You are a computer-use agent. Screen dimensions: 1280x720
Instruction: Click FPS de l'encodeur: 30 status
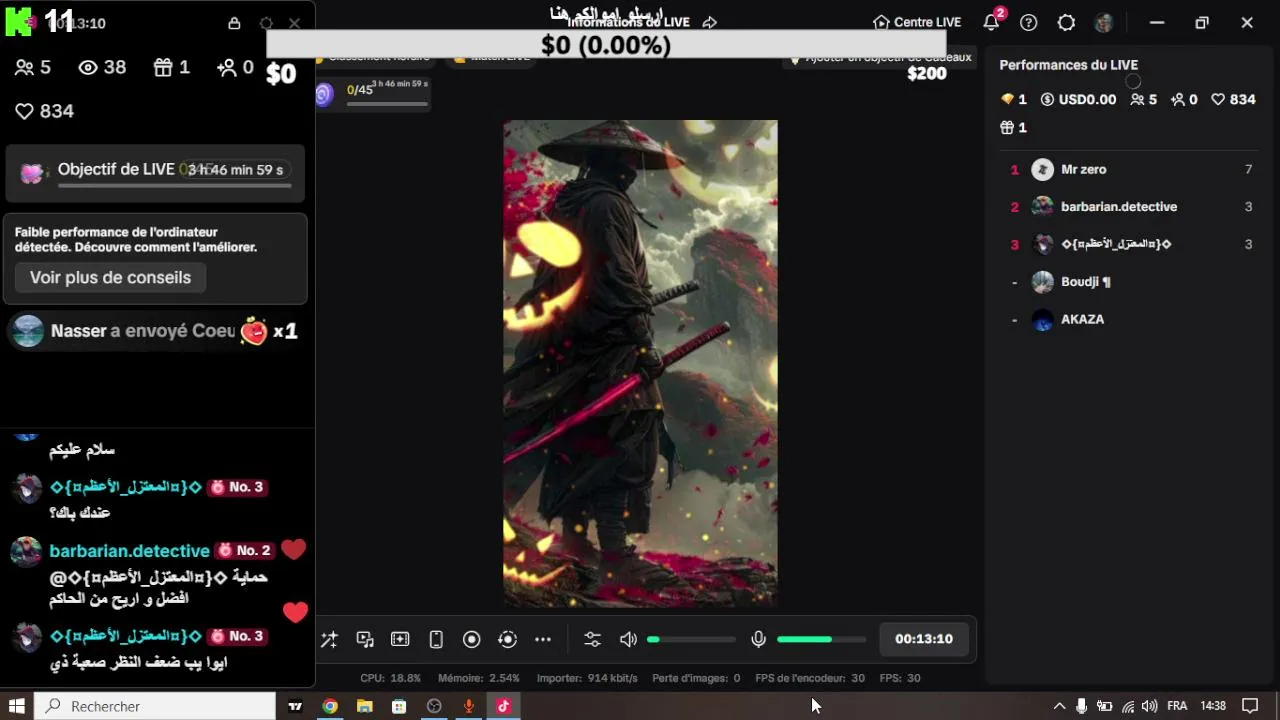[x=810, y=678]
